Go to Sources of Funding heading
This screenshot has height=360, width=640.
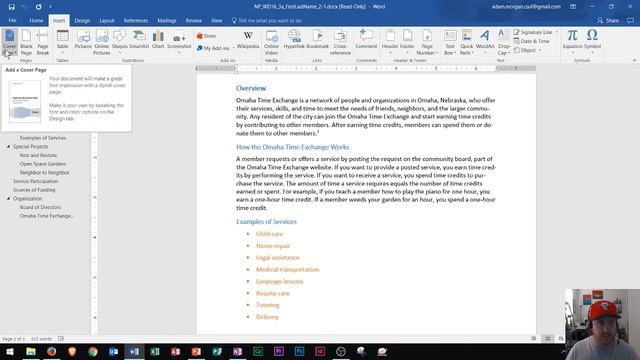34,190
